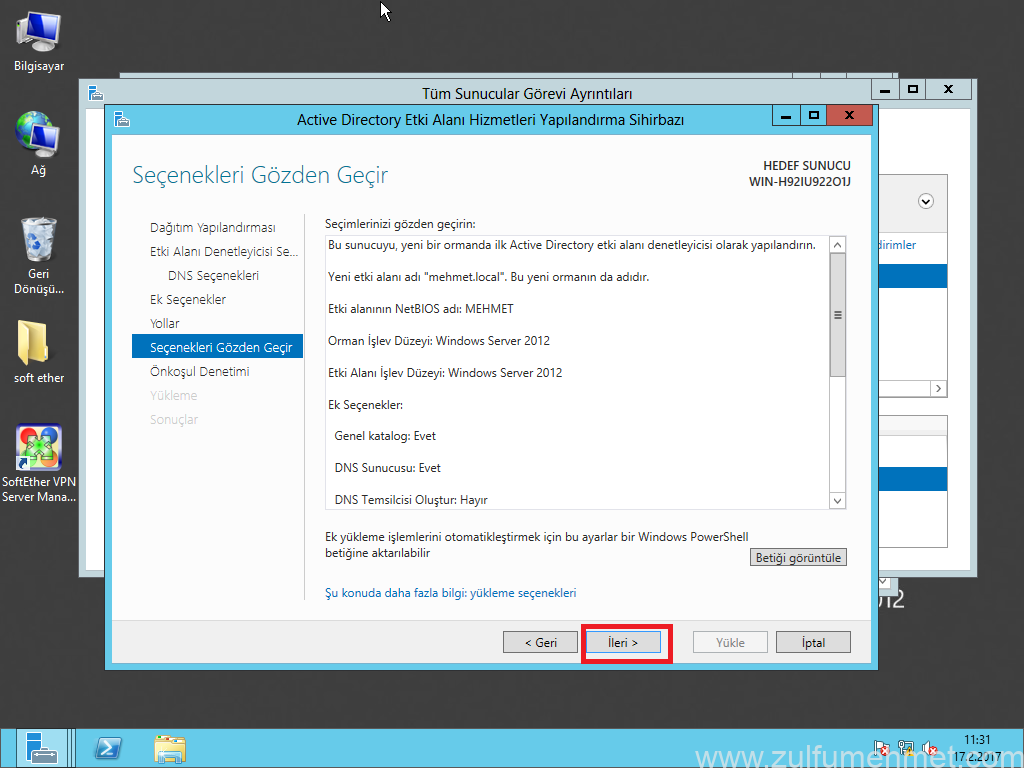1024x768 pixels.
Task: Open the yükleme seçenekleri help link
Action: point(450,593)
